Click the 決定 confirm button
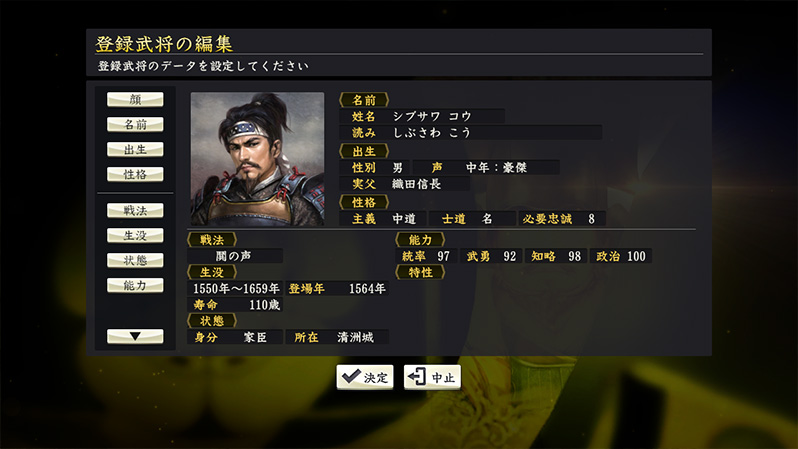 pos(364,377)
